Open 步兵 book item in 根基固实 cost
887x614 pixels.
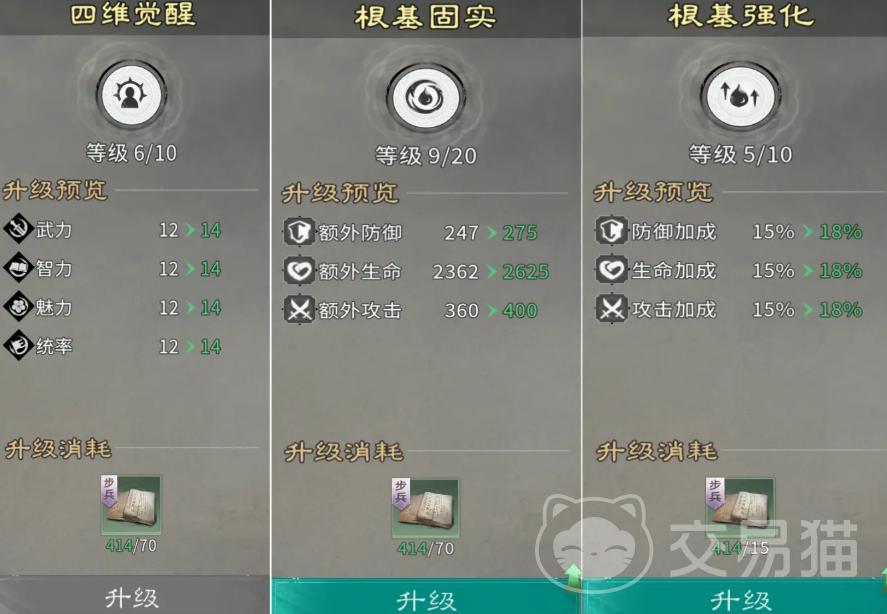tap(425, 508)
